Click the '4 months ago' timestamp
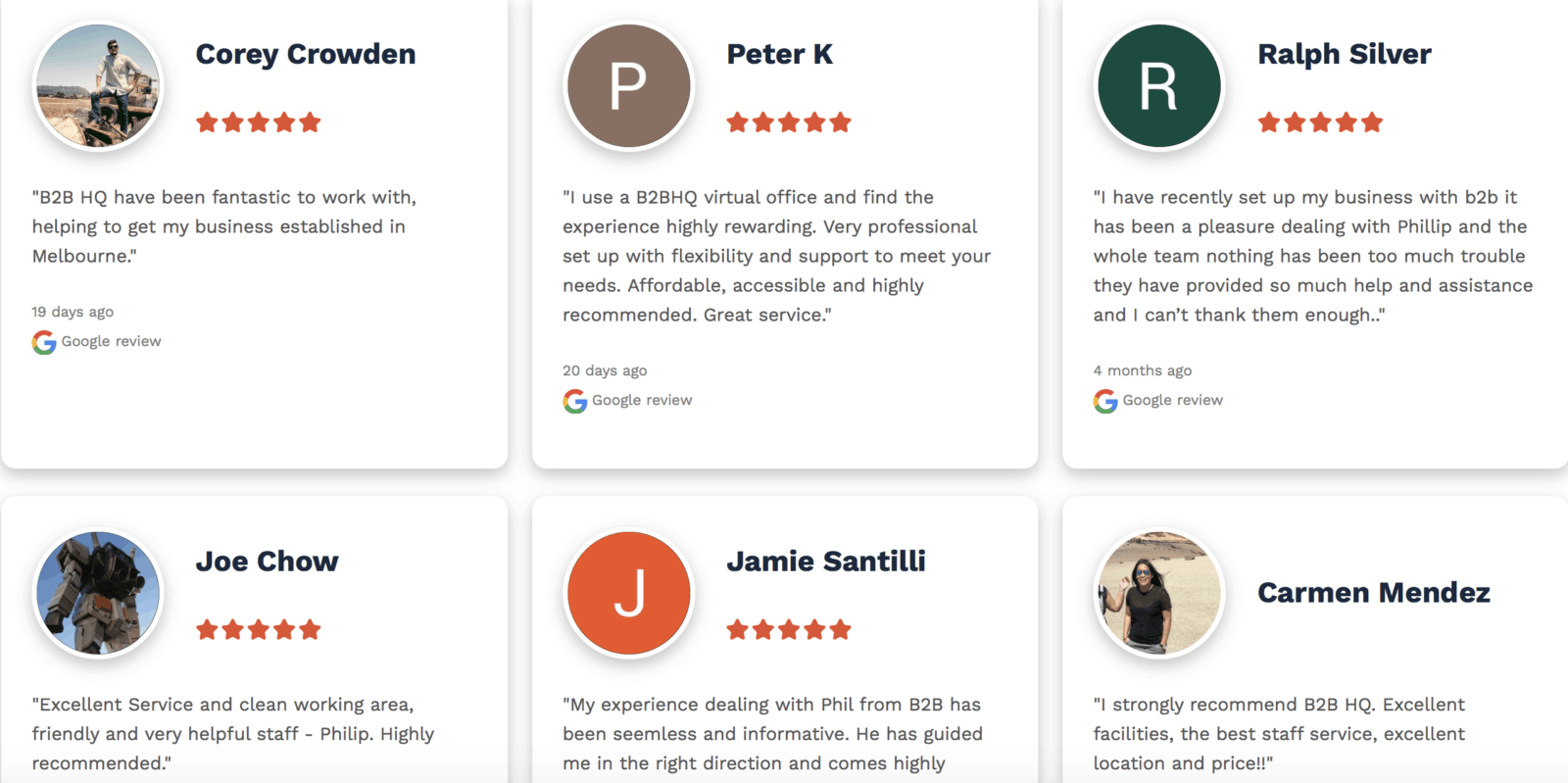 [1143, 370]
